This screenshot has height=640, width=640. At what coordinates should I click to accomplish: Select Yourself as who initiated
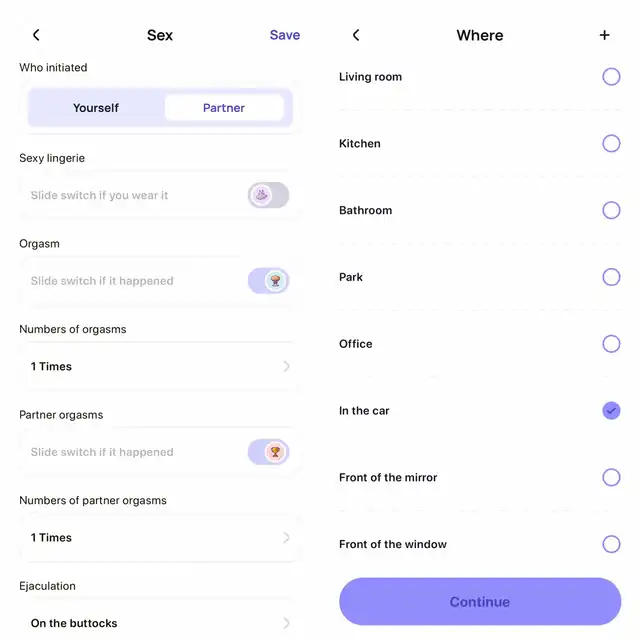pyautogui.click(x=96, y=108)
